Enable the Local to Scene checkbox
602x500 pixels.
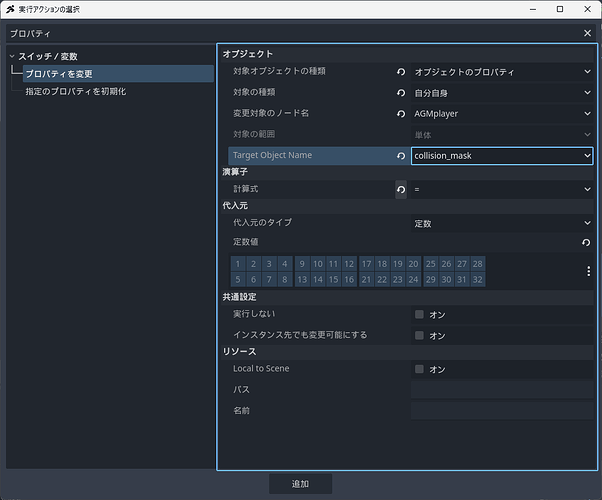click(419, 369)
